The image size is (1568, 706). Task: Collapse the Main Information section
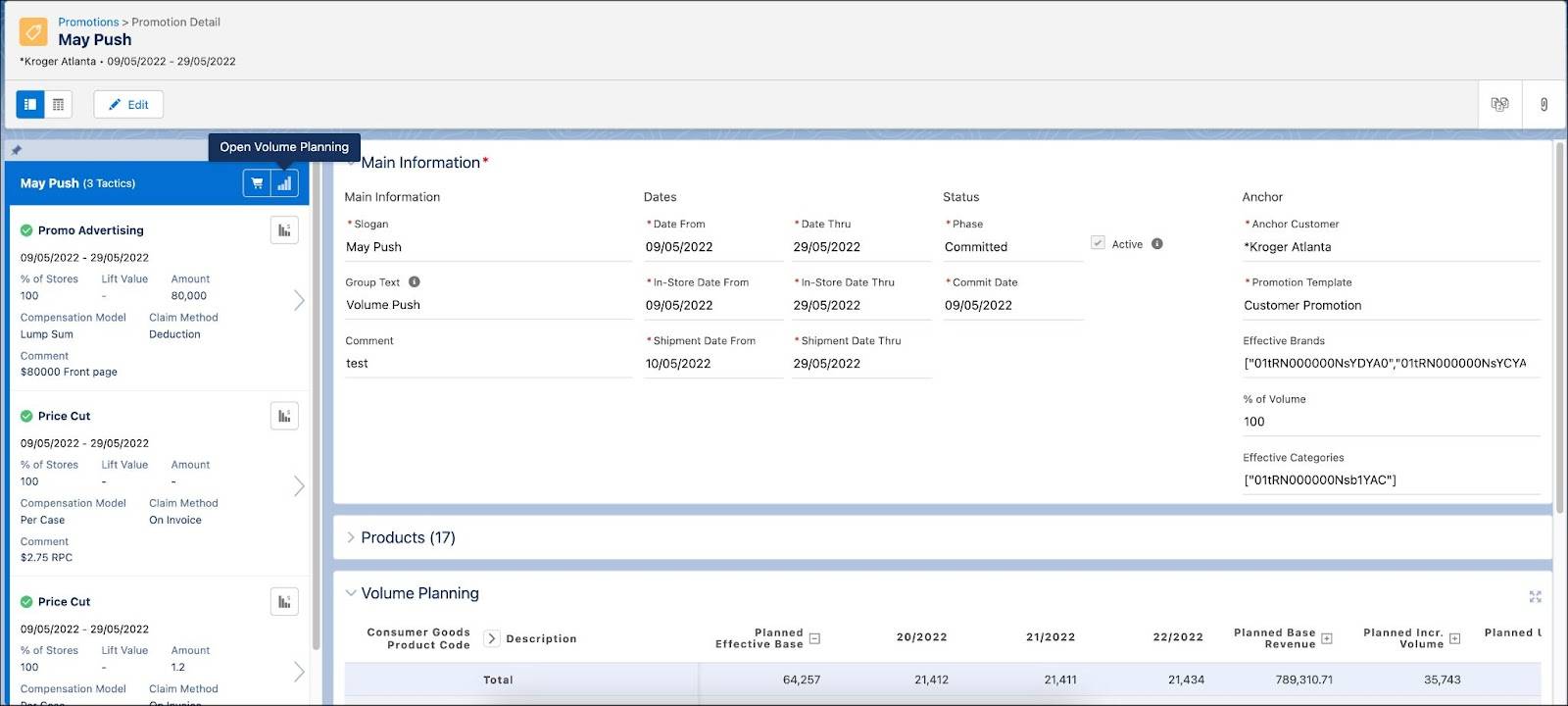(351, 163)
